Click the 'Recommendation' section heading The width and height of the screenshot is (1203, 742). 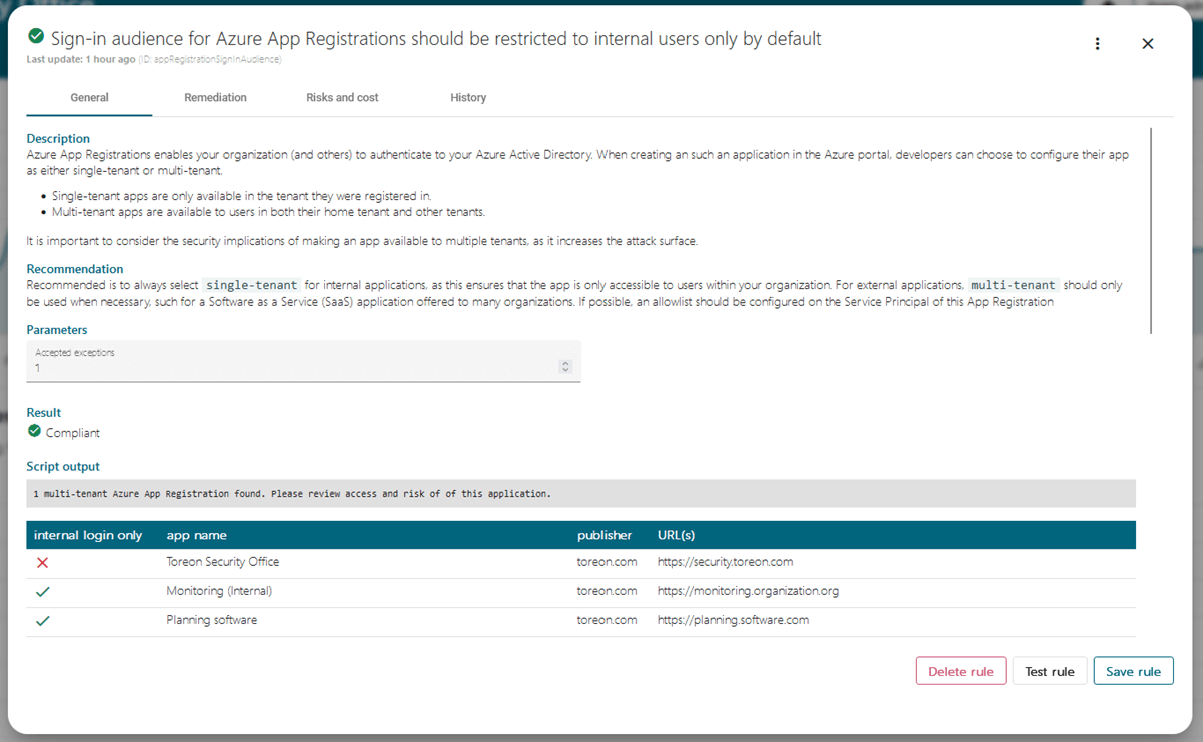pyautogui.click(x=75, y=269)
